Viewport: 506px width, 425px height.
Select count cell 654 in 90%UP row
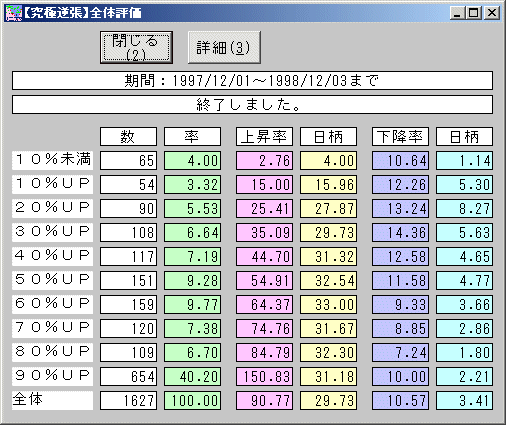click(x=128, y=376)
